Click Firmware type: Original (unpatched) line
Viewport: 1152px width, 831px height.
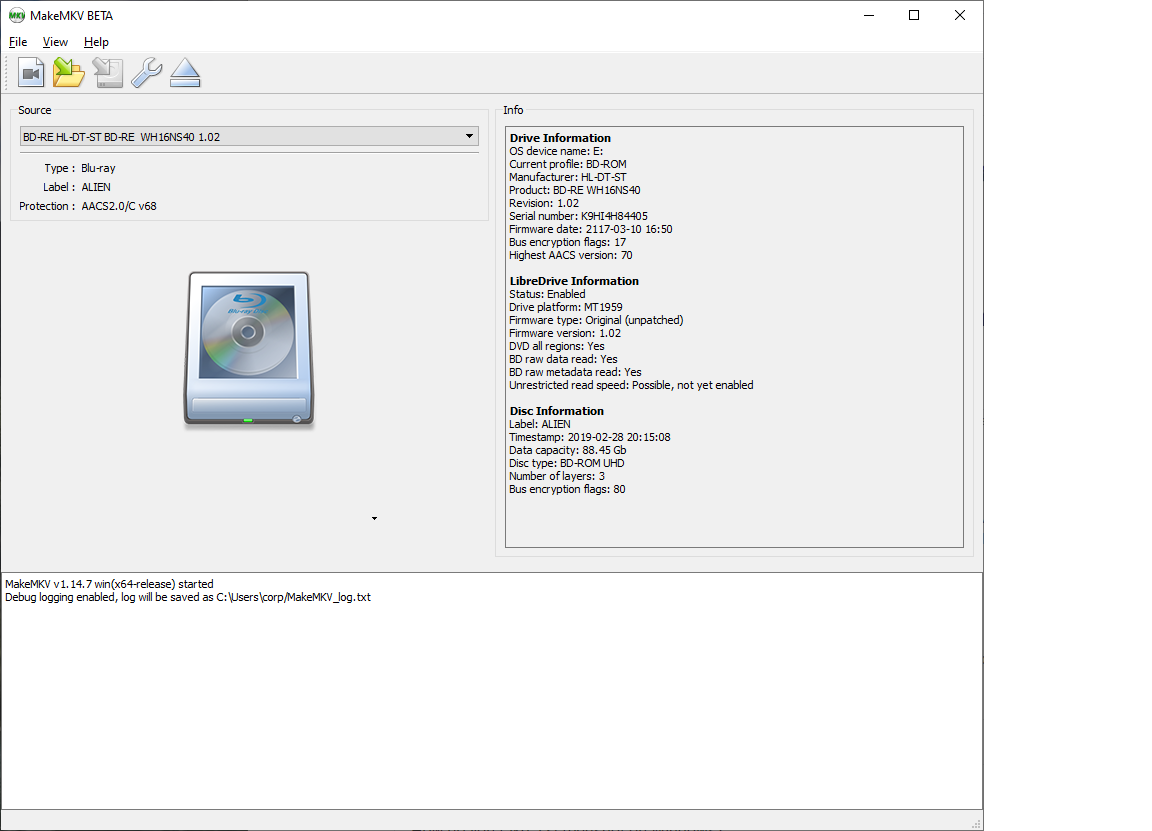[x=596, y=320]
